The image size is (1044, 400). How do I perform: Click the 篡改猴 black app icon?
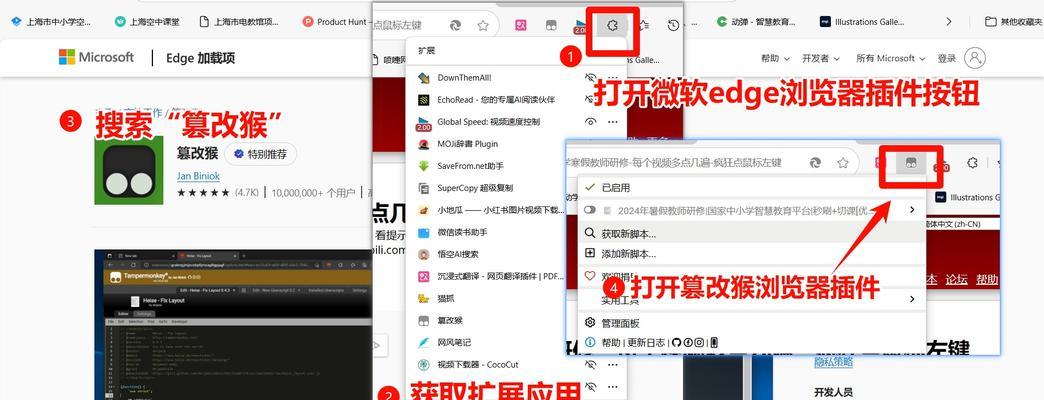click(x=129, y=170)
